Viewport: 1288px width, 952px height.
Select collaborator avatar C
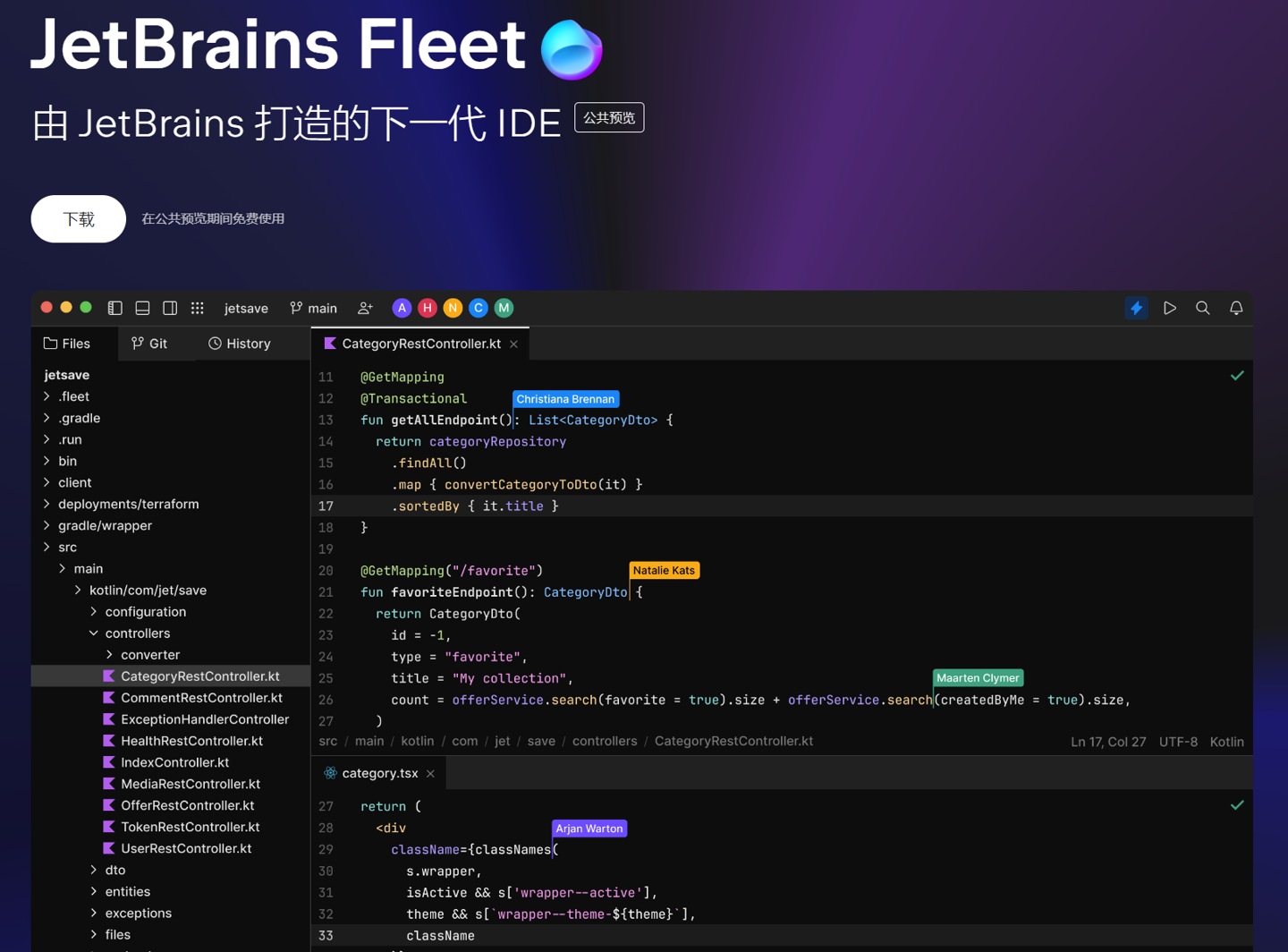point(479,308)
